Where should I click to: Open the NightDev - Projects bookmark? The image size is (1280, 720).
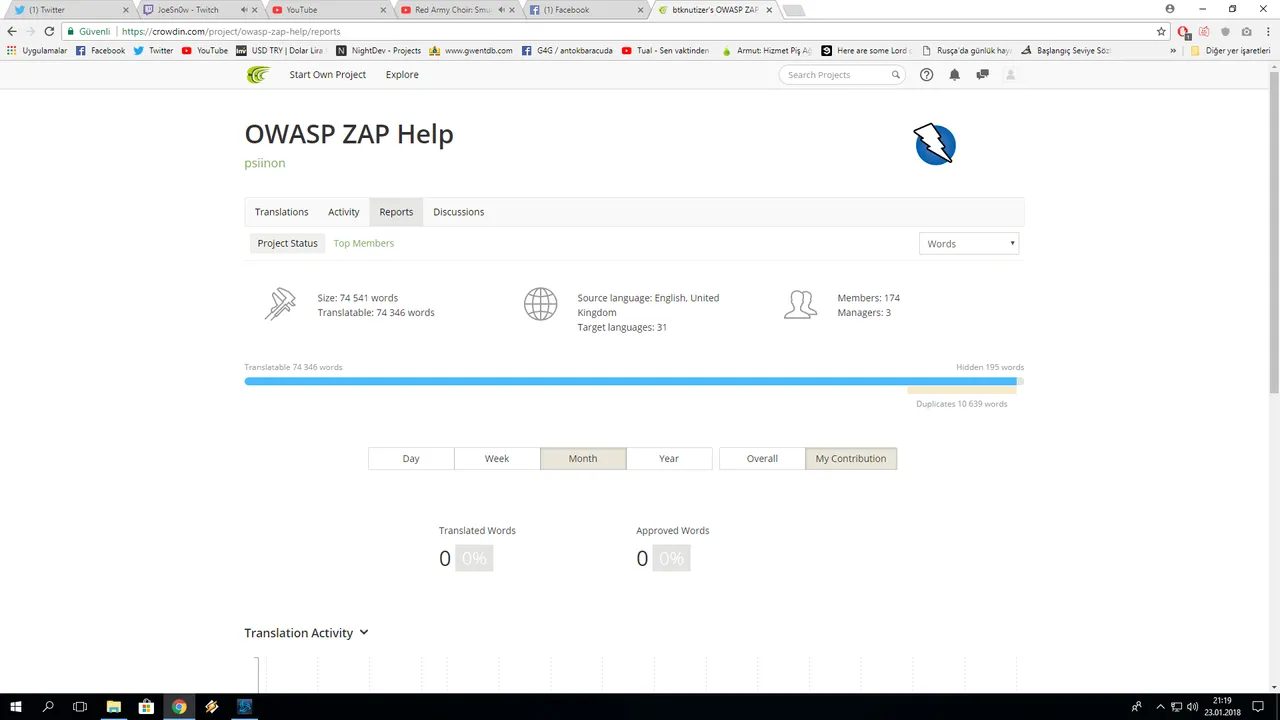click(378, 50)
